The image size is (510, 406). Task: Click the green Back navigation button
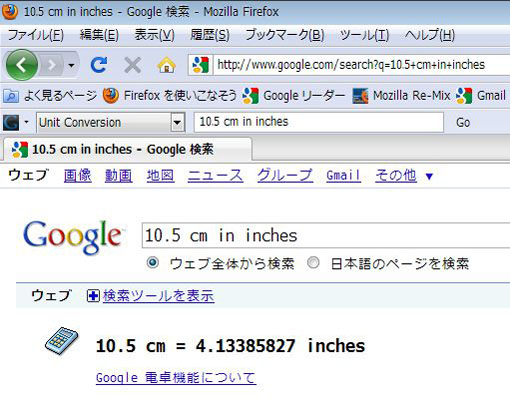pyautogui.click(x=22, y=65)
